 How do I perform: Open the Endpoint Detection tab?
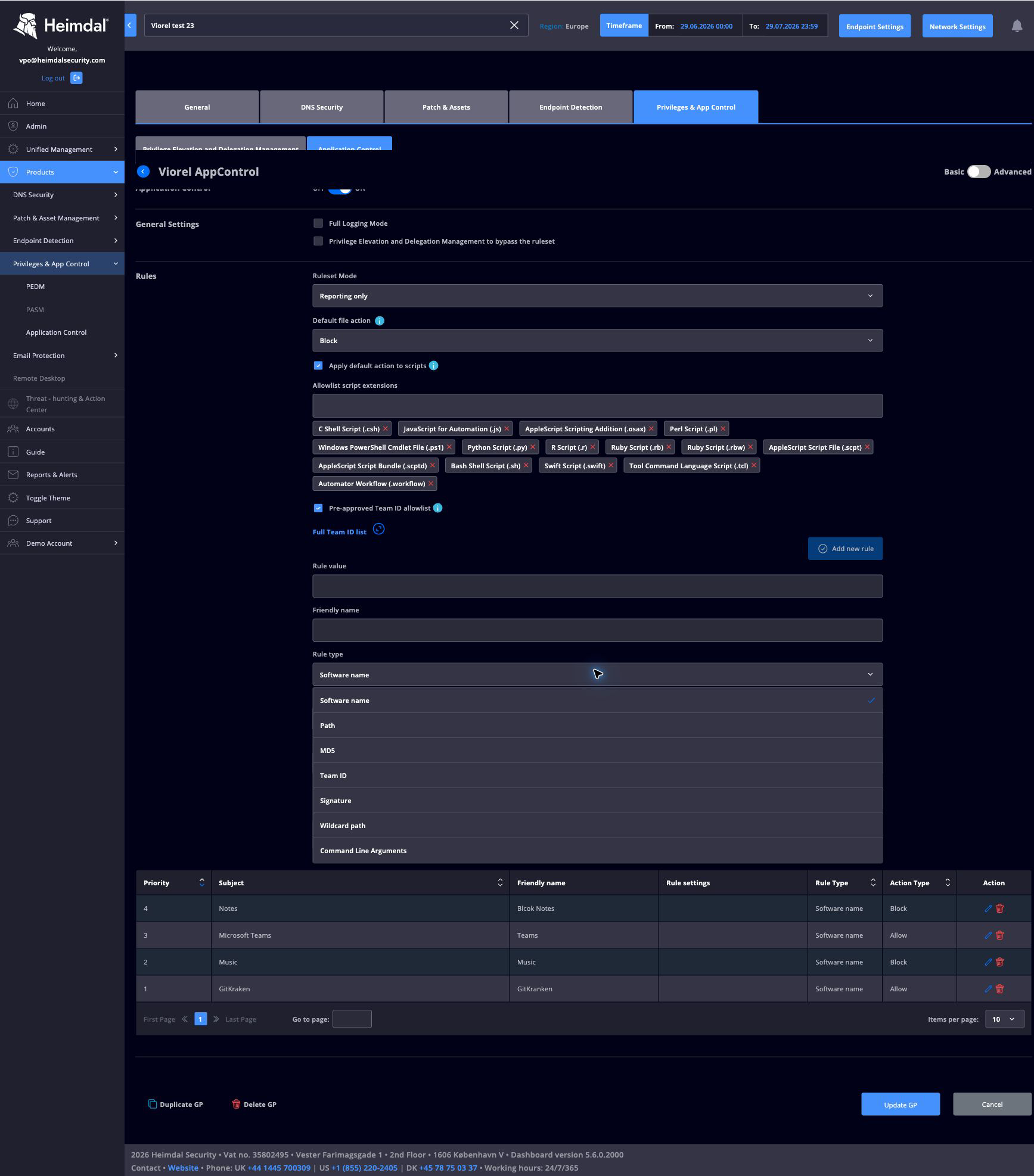click(x=571, y=107)
